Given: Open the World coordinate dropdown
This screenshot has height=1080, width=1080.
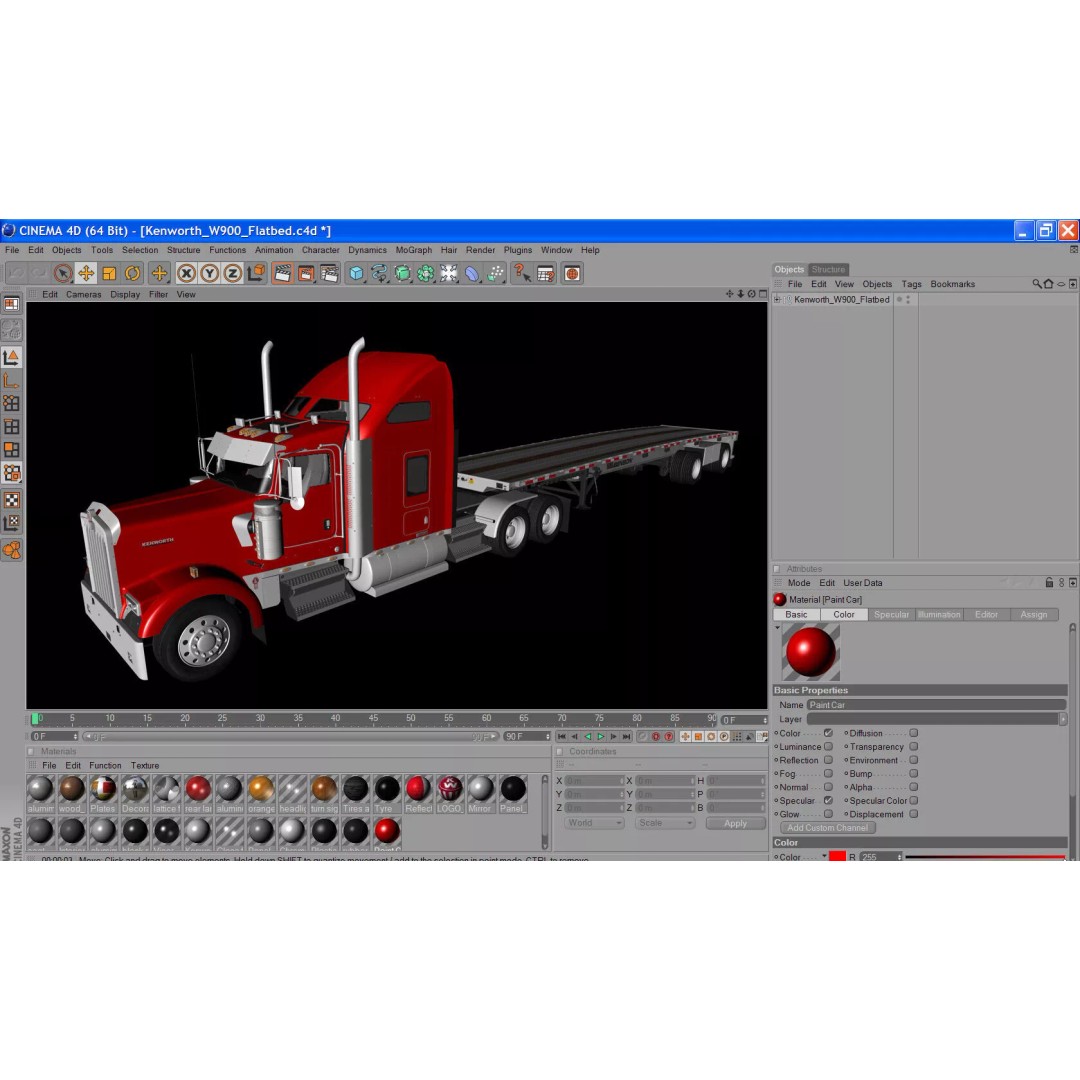Looking at the screenshot, I should [594, 823].
